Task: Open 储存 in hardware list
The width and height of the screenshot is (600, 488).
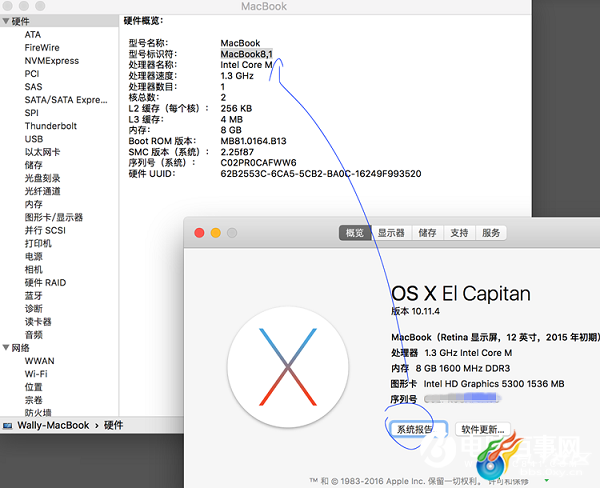Action: click(x=34, y=165)
